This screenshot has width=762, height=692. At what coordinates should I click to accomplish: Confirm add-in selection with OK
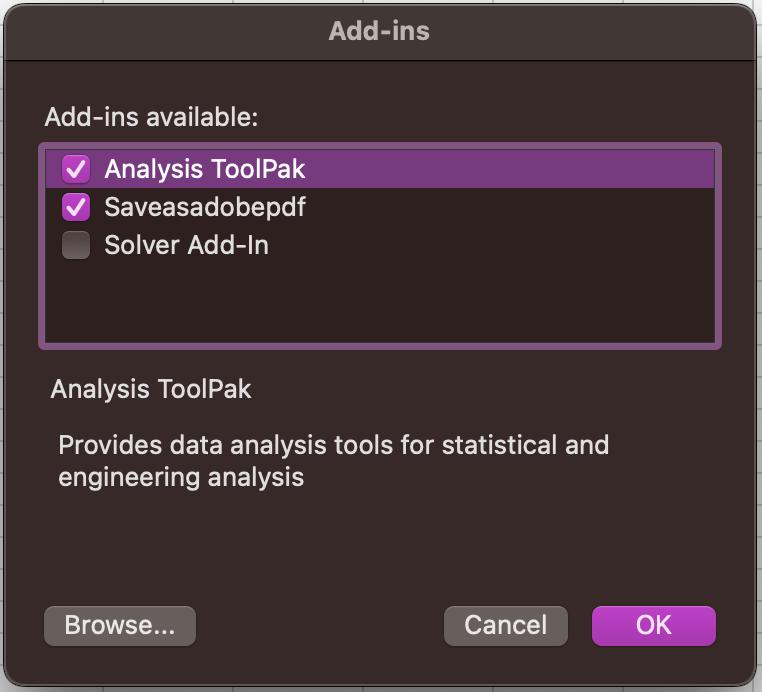click(x=654, y=626)
